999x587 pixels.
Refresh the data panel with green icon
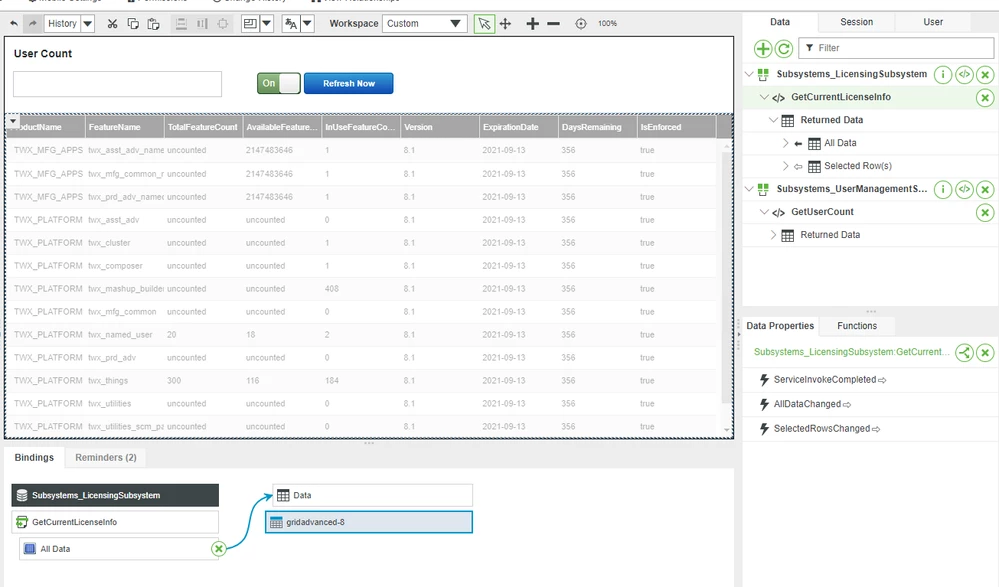pyautogui.click(x=784, y=48)
